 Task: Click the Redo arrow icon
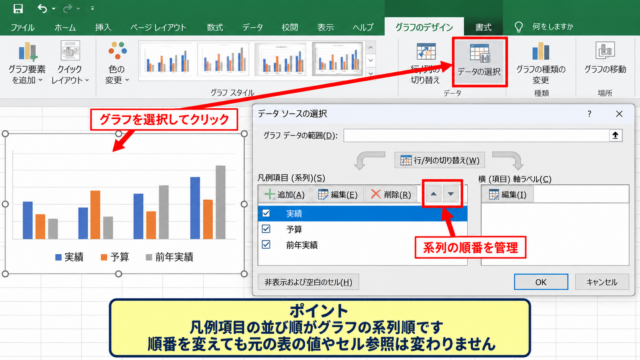68,8
